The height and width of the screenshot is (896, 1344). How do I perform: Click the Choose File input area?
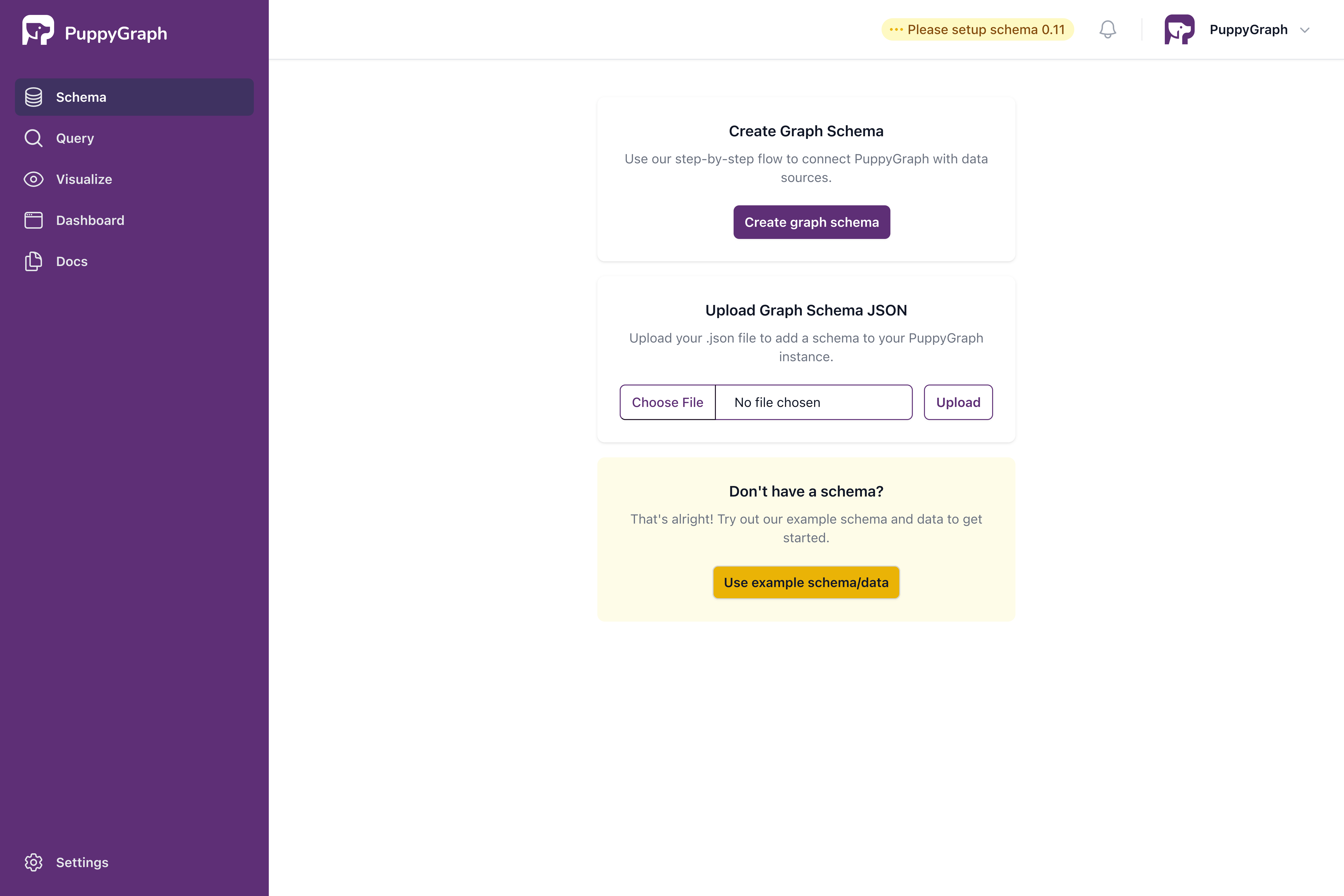(x=667, y=401)
